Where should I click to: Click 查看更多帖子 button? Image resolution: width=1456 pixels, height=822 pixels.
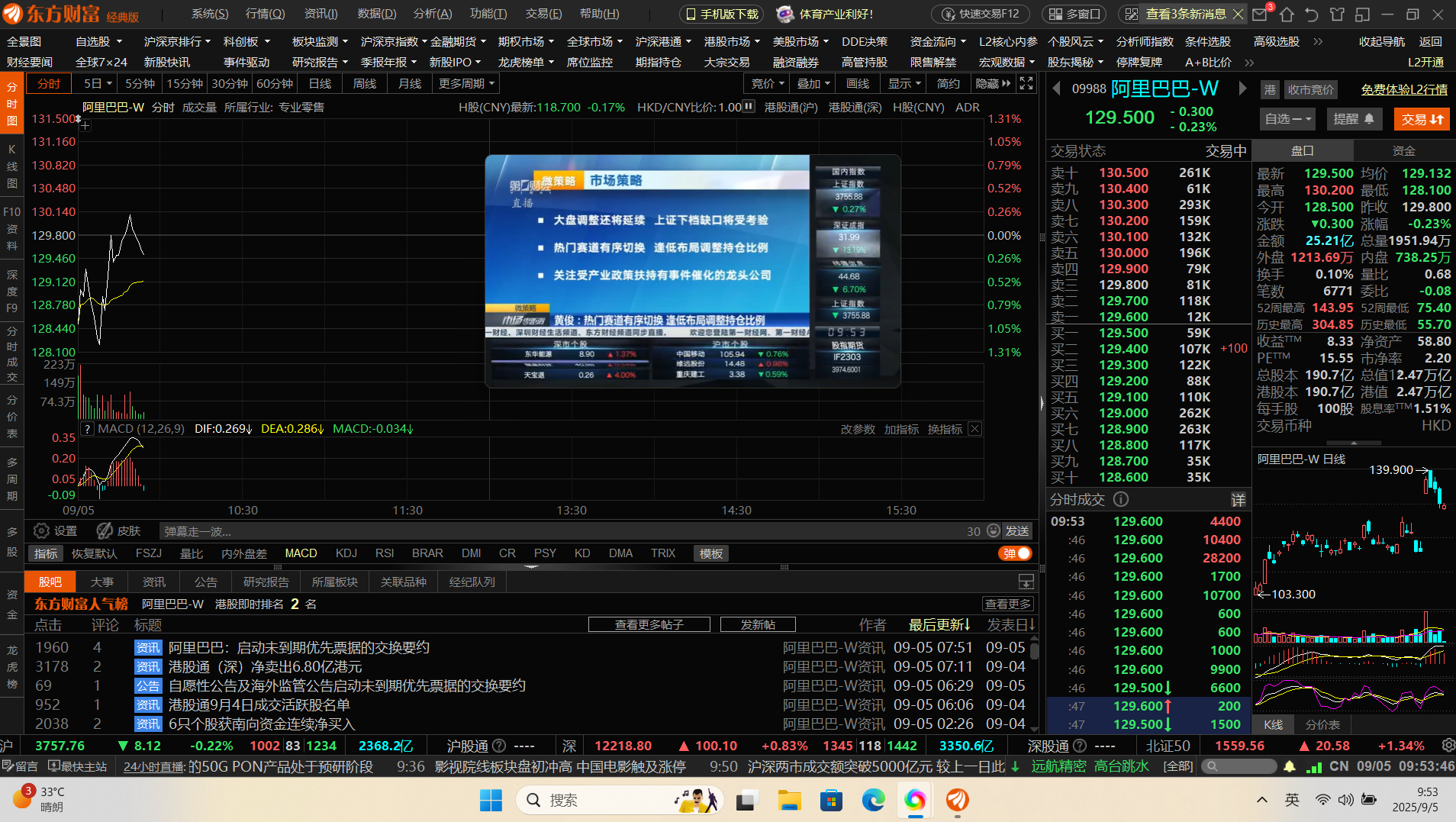click(x=649, y=624)
